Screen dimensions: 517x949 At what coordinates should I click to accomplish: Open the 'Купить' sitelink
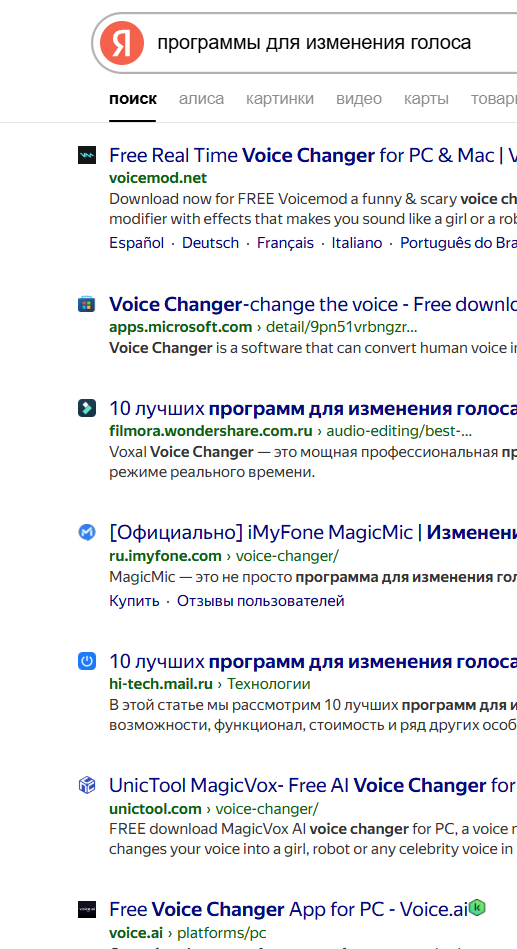(x=134, y=601)
